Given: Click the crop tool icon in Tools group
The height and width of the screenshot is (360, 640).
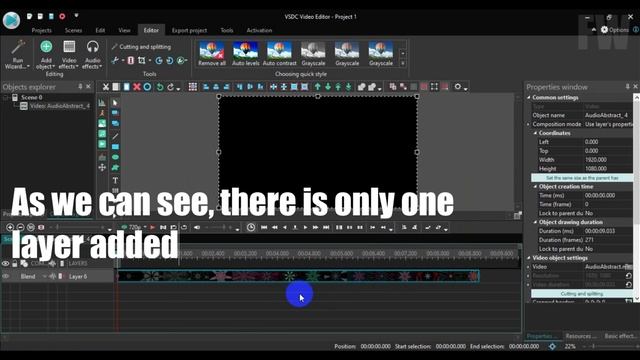Looking at the screenshot, I should [x=142, y=60].
